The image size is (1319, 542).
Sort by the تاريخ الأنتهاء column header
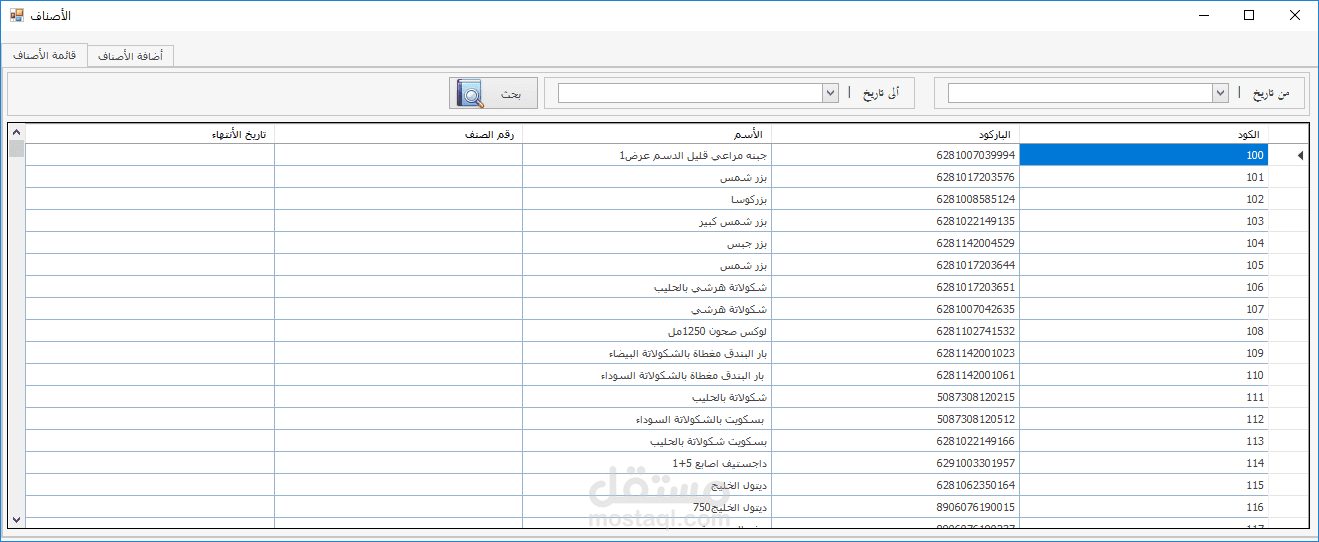[150, 134]
